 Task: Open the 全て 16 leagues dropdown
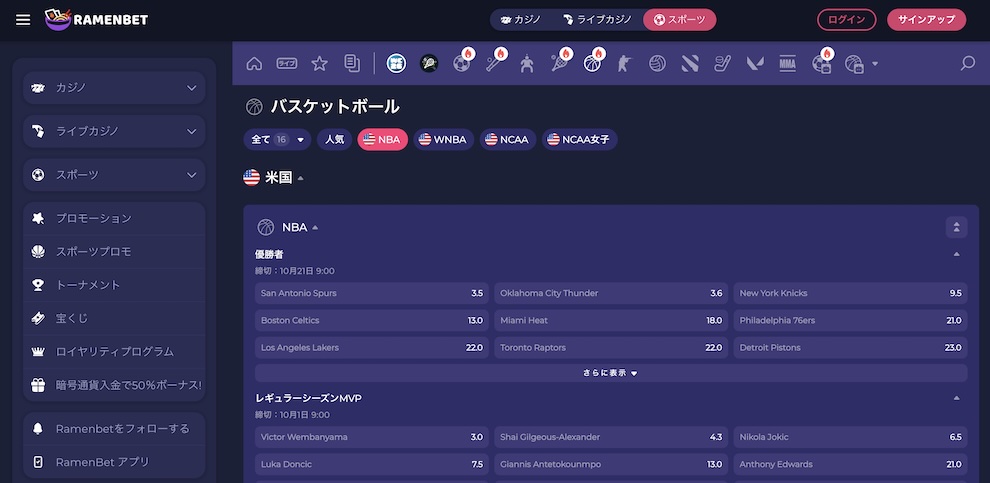[277, 140]
